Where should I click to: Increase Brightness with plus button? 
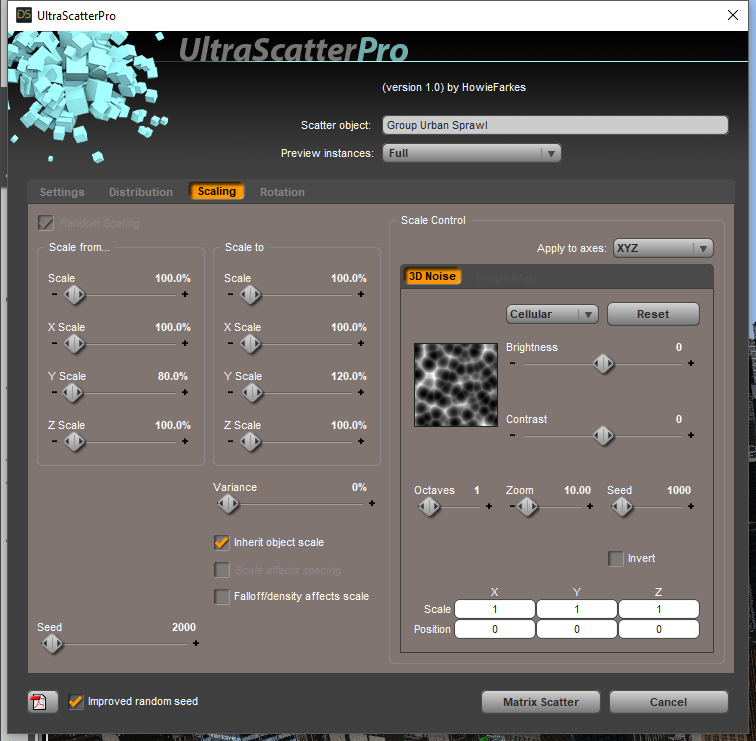691,363
